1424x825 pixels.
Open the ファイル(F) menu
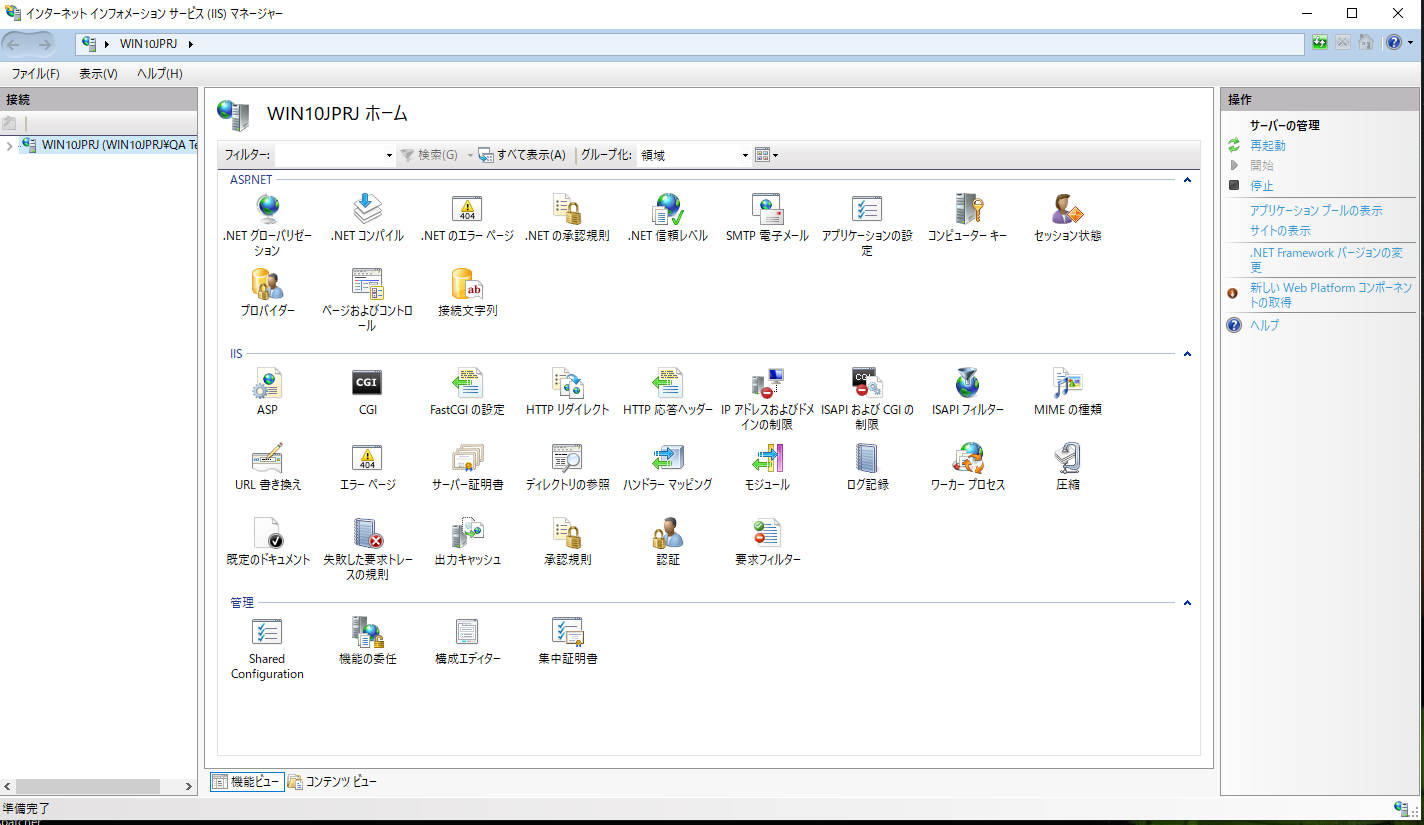coord(35,74)
